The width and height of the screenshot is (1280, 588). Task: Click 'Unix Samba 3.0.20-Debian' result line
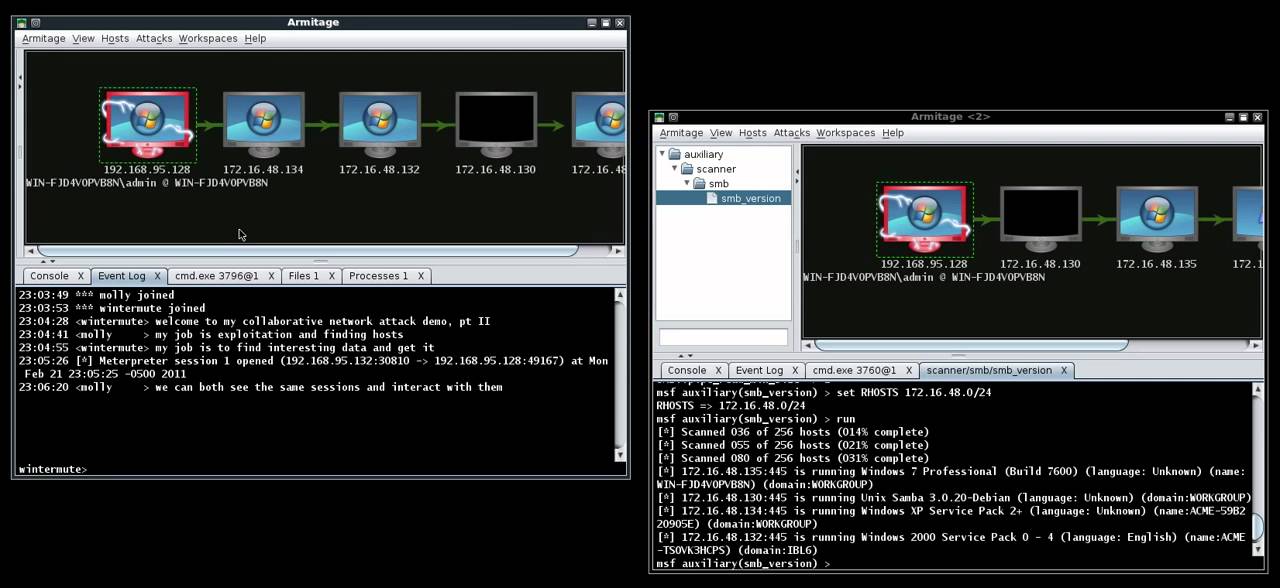(954, 498)
